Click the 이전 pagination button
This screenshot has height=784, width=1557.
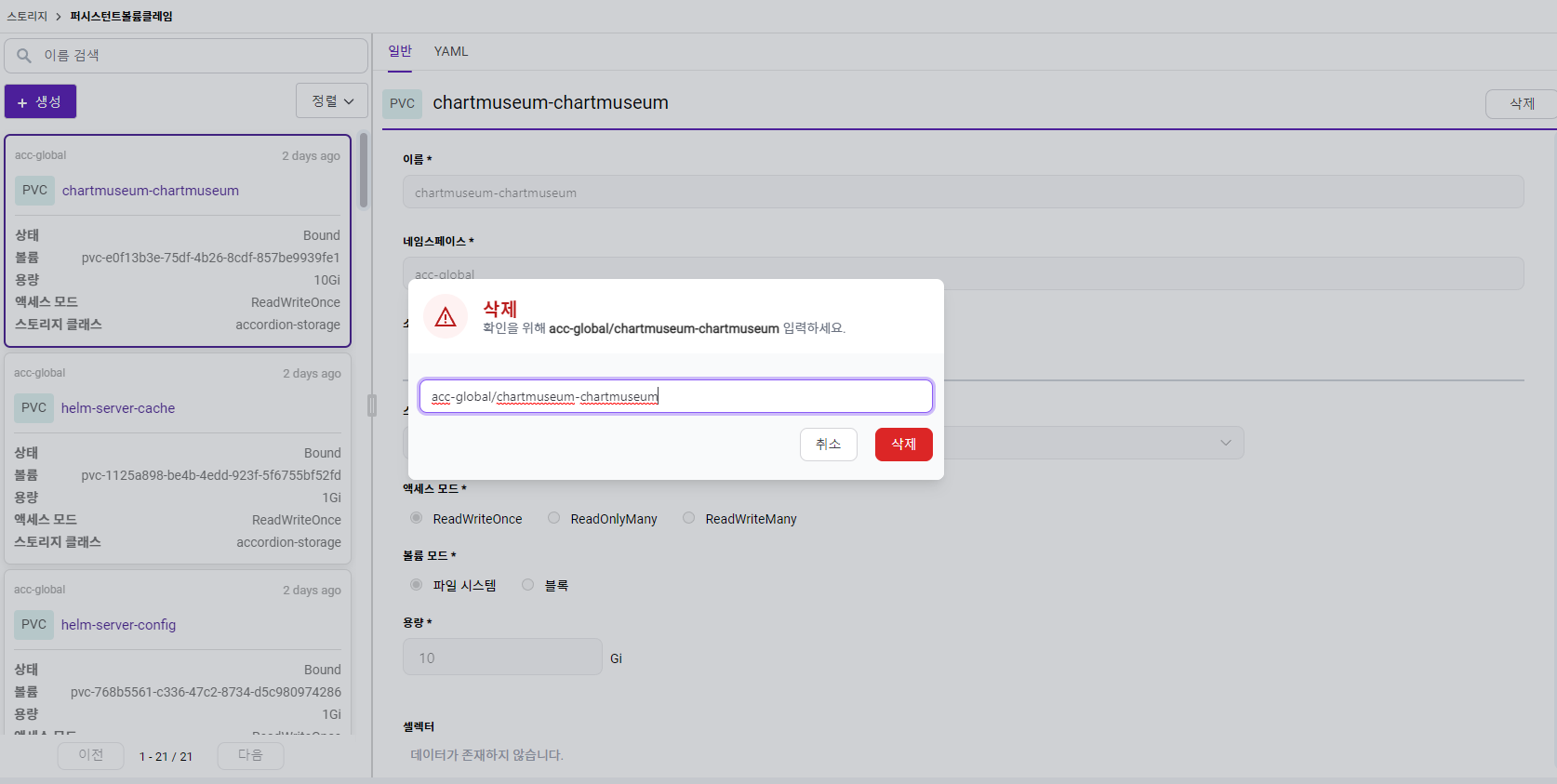(x=91, y=755)
